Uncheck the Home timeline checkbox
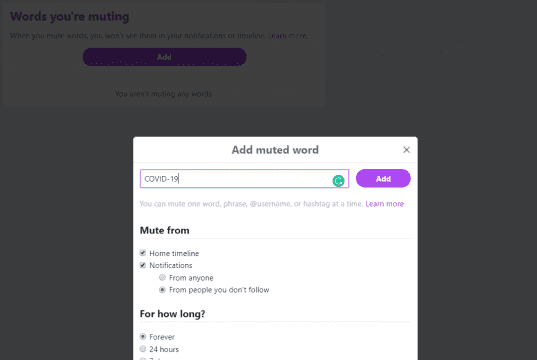The height and width of the screenshot is (360, 537). click(143, 253)
